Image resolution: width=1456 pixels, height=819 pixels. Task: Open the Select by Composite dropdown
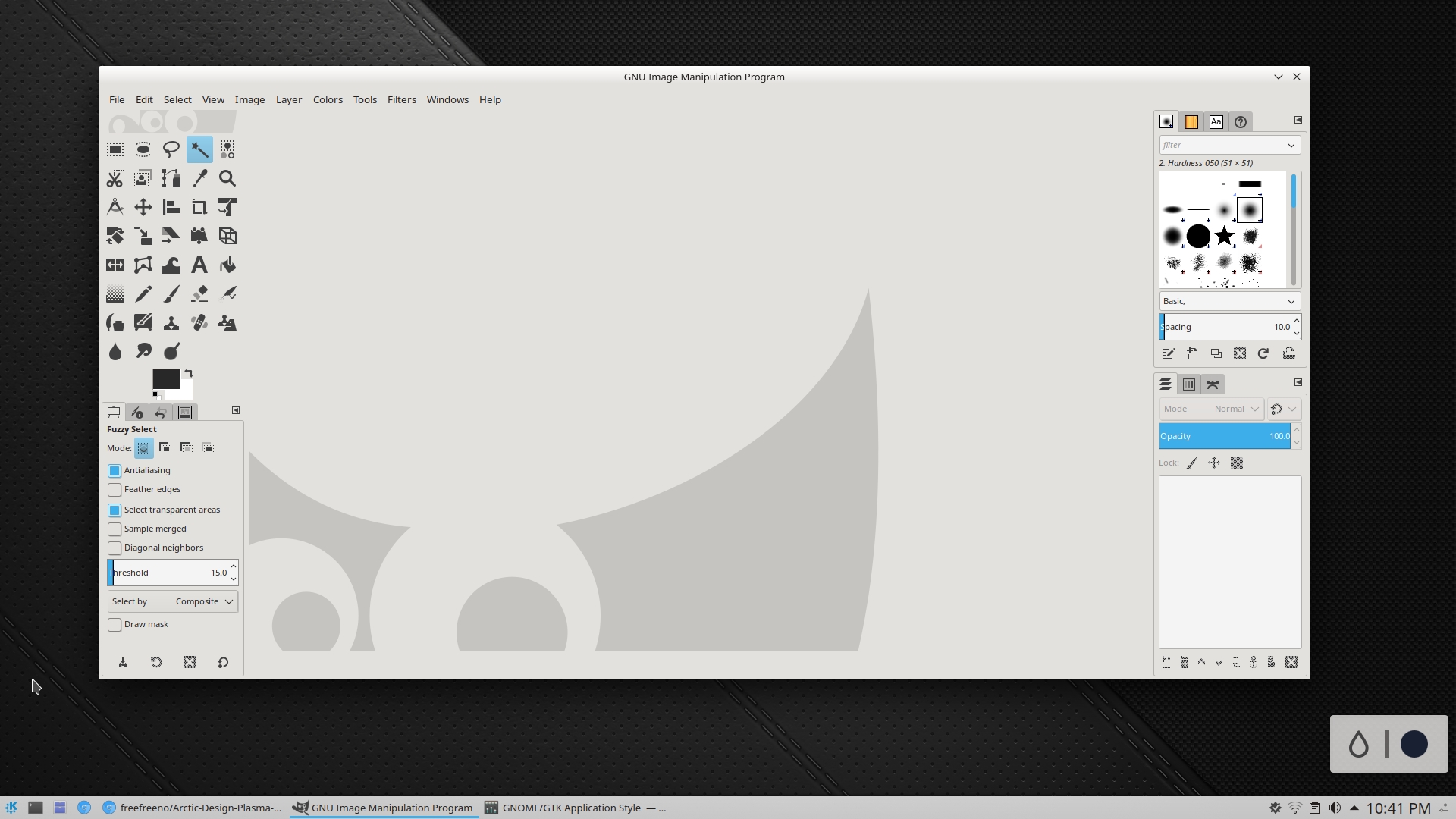(173, 601)
